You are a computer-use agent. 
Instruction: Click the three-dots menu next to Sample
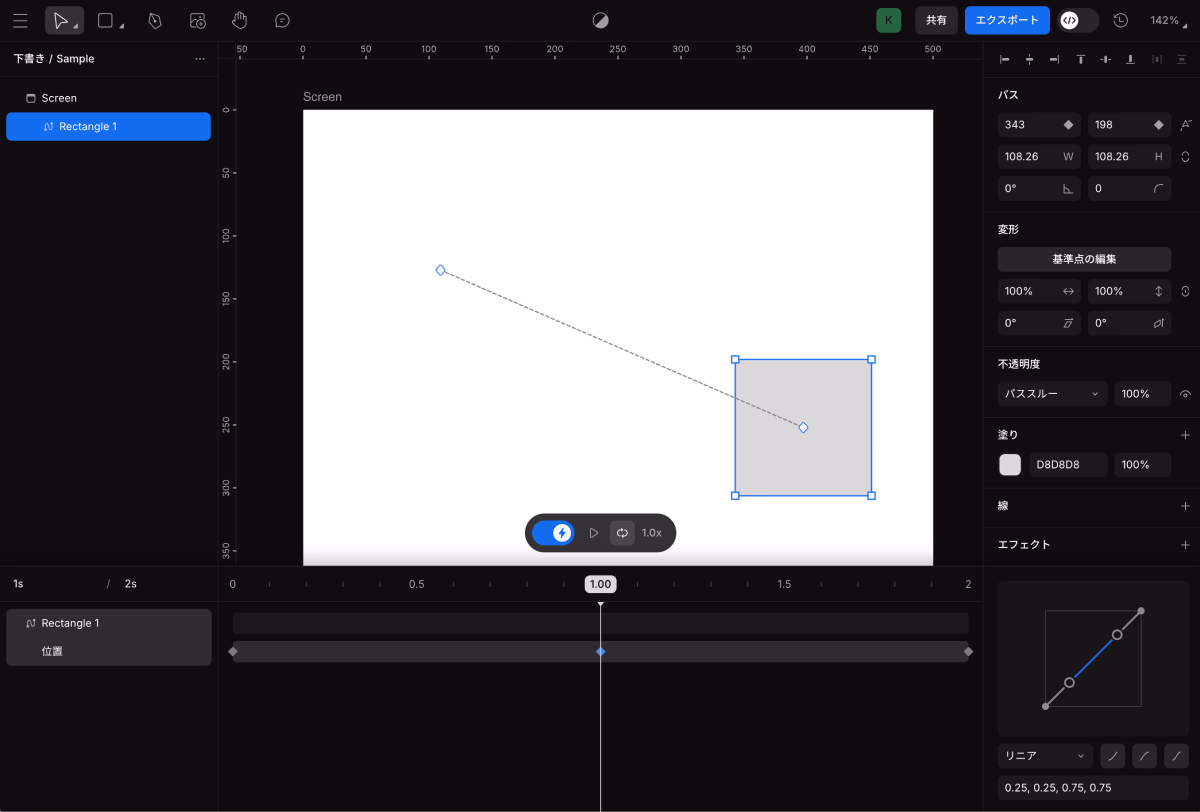pyautogui.click(x=200, y=59)
